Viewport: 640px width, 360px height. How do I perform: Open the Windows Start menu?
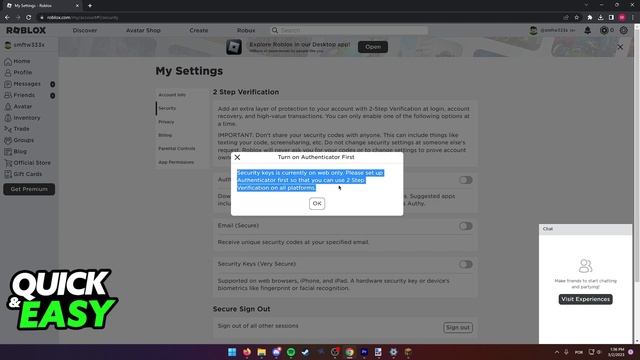(x=232, y=352)
